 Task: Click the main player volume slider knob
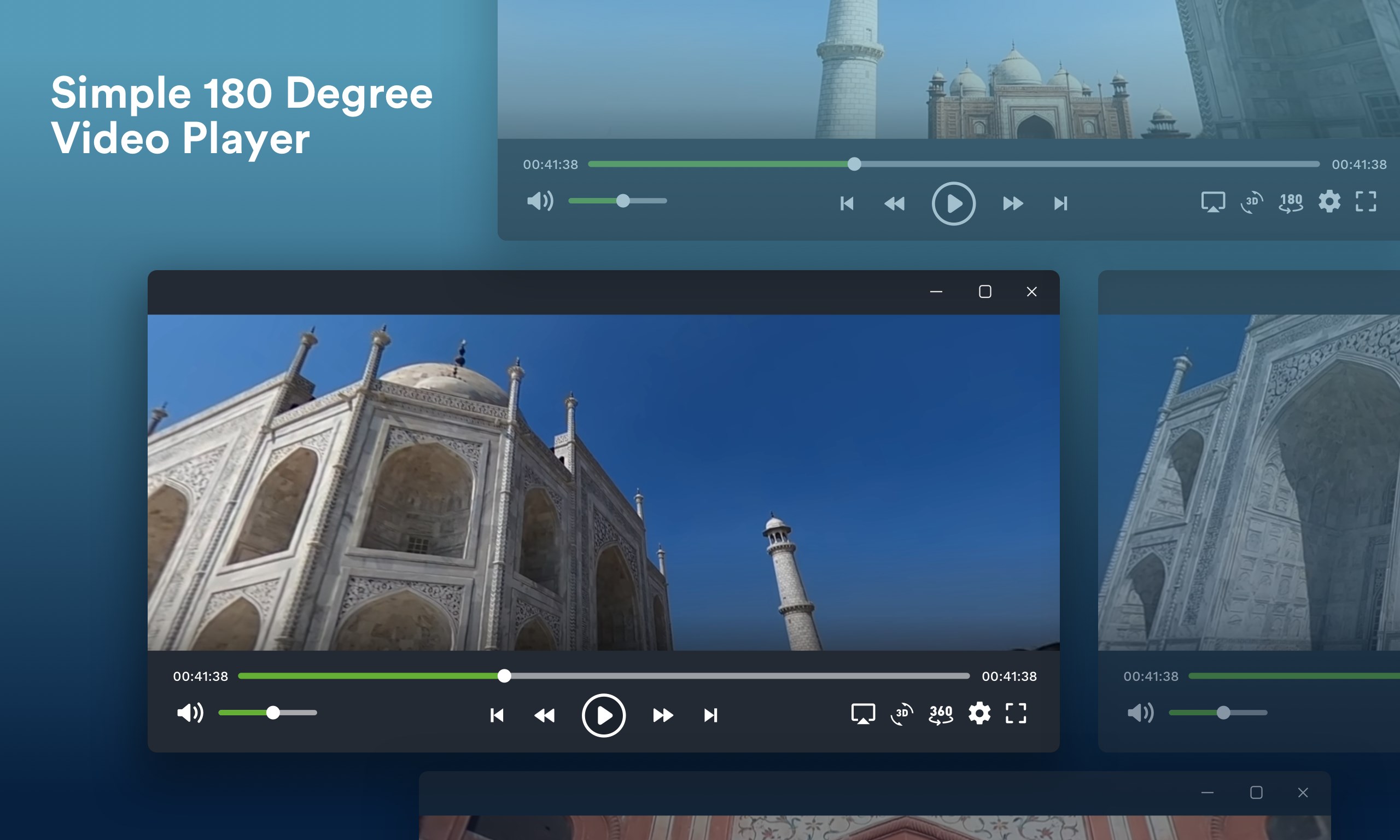(x=273, y=713)
